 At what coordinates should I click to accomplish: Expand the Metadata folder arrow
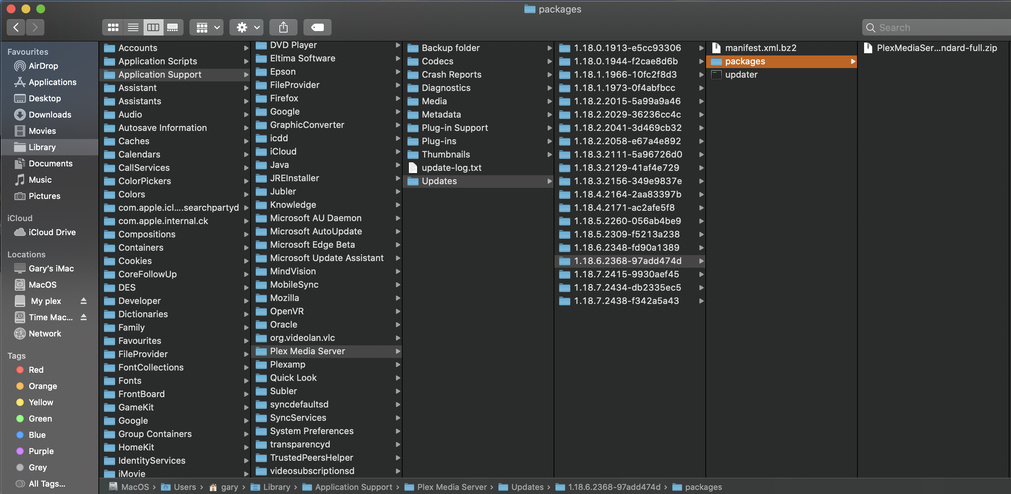(549, 114)
